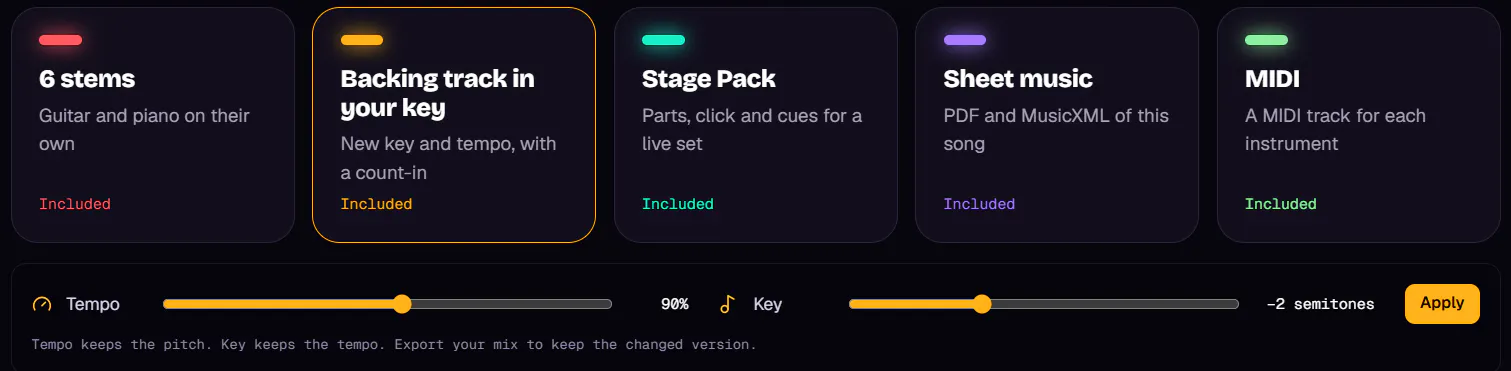Click the orange pill on Backing track card
1511x371 pixels.
click(362, 40)
